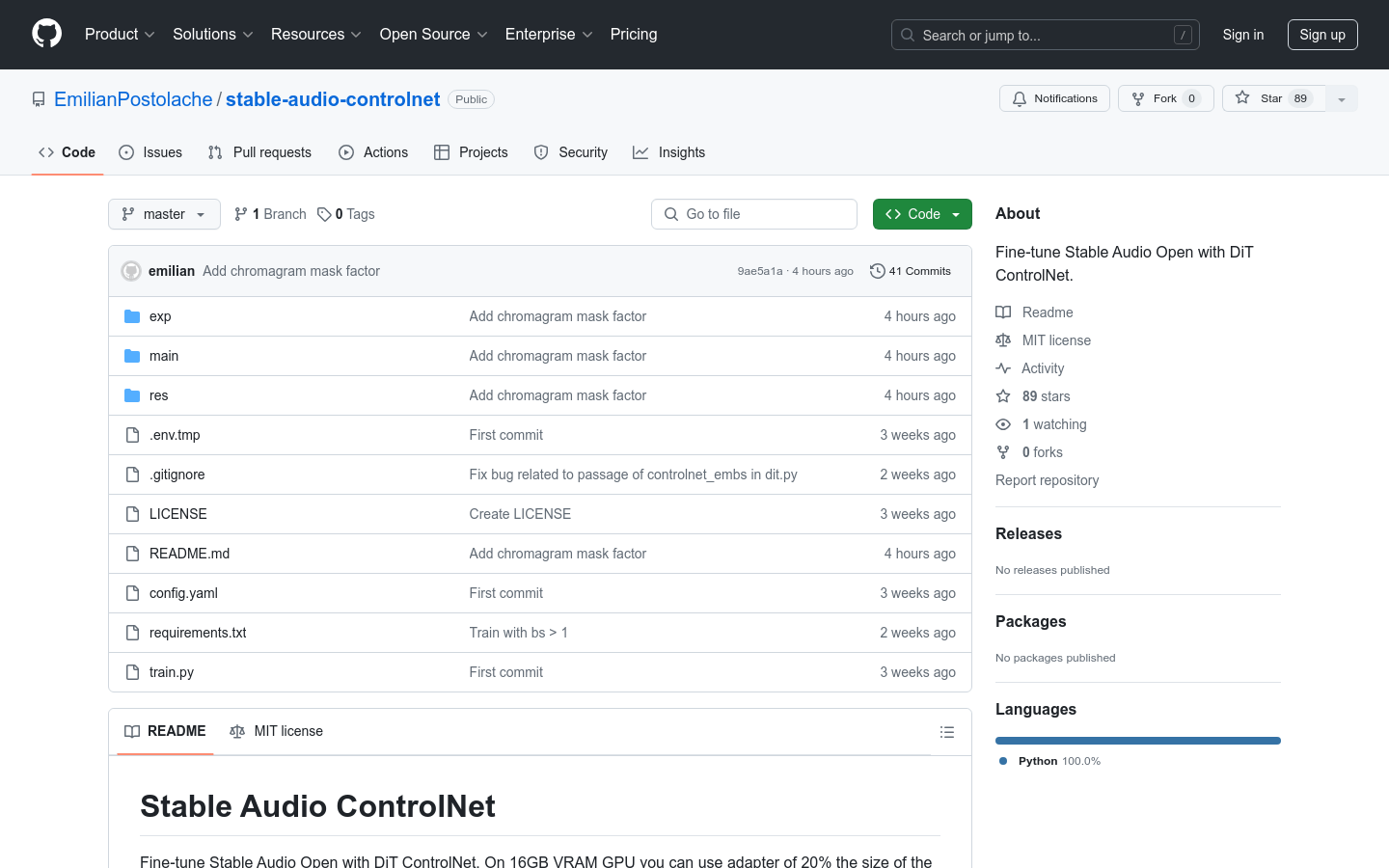The image size is (1389, 868).
Task: Click the scale icon beside MIT license
Action: pyautogui.click(x=1003, y=340)
